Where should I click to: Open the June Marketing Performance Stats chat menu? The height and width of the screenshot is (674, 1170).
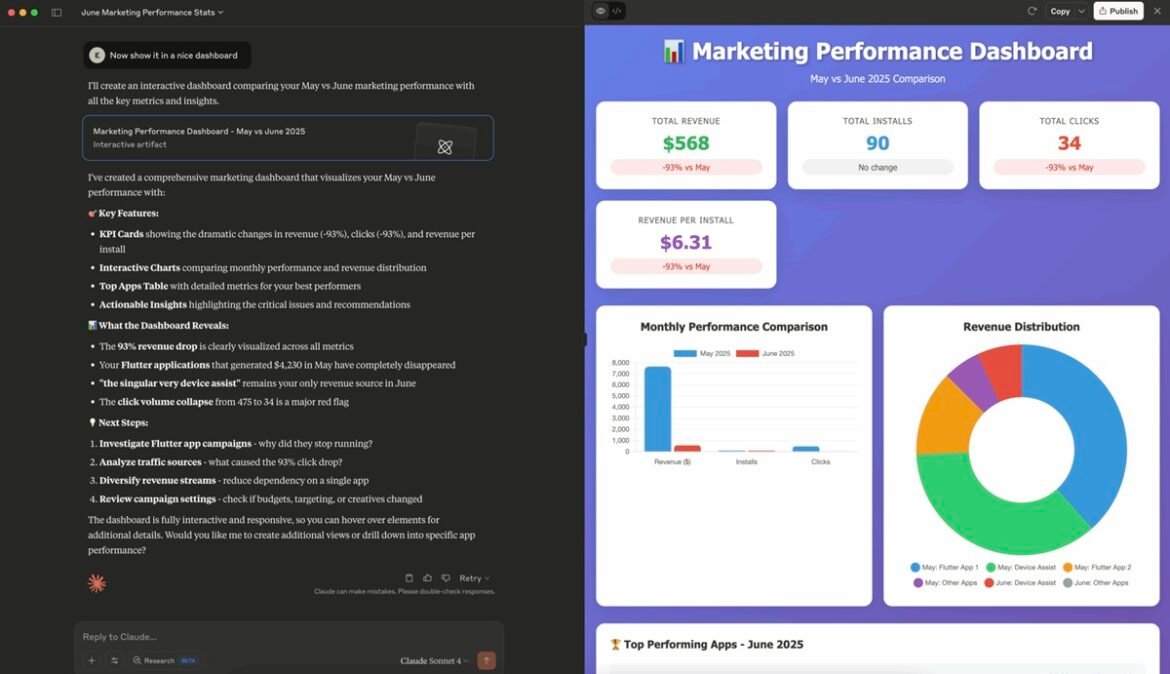pos(152,12)
